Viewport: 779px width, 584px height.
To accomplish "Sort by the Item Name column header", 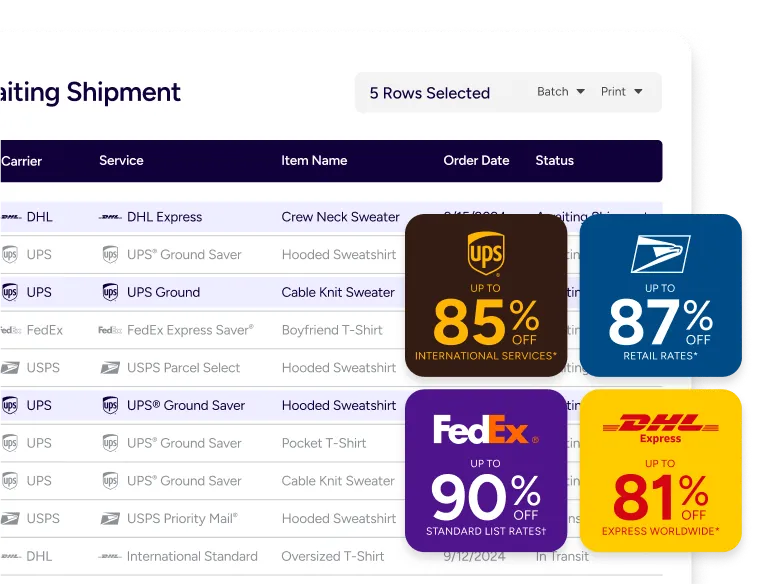I will click(x=314, y=160).
